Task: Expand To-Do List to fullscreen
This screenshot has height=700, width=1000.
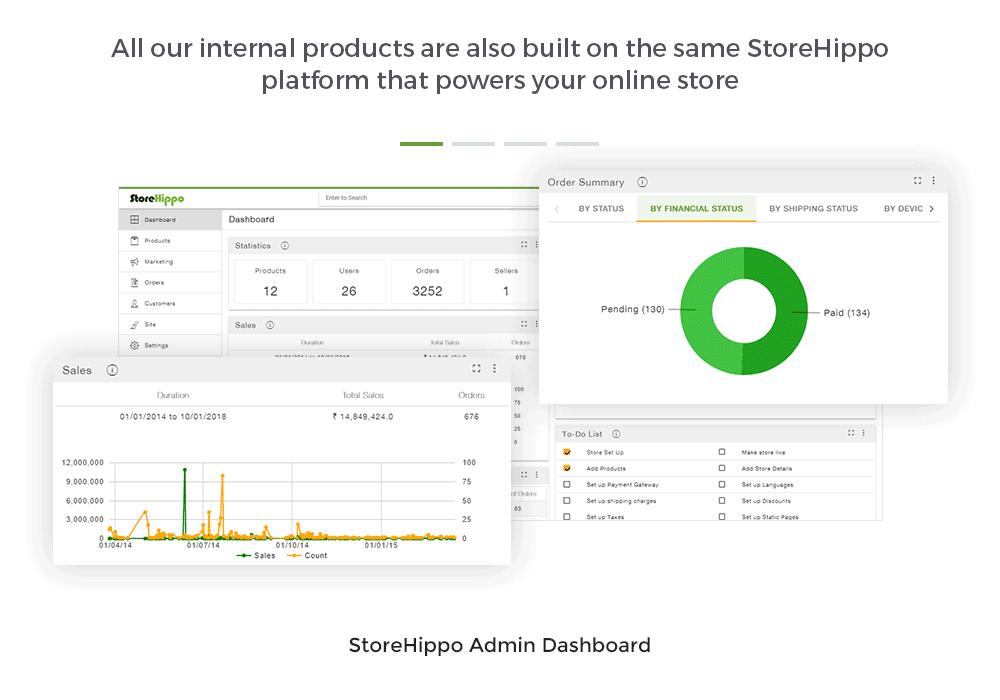Action: click(851, 432)
